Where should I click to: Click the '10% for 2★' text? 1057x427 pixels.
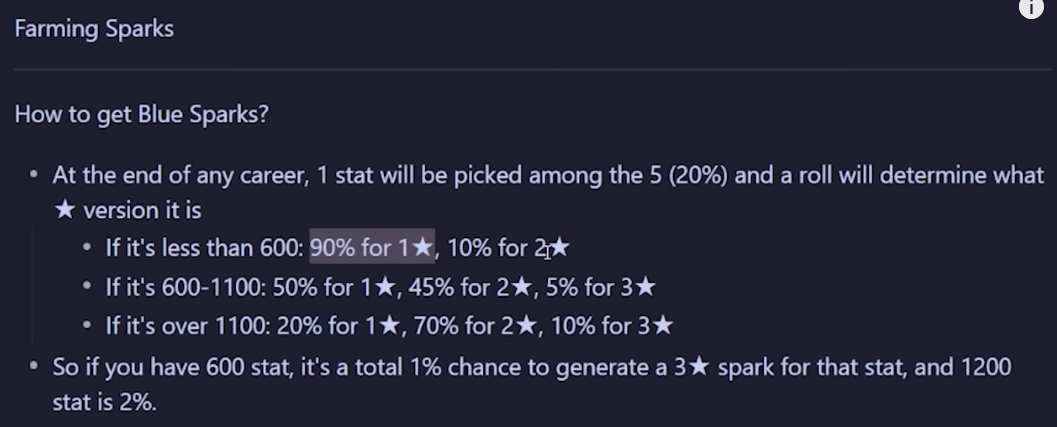(508, 247)
